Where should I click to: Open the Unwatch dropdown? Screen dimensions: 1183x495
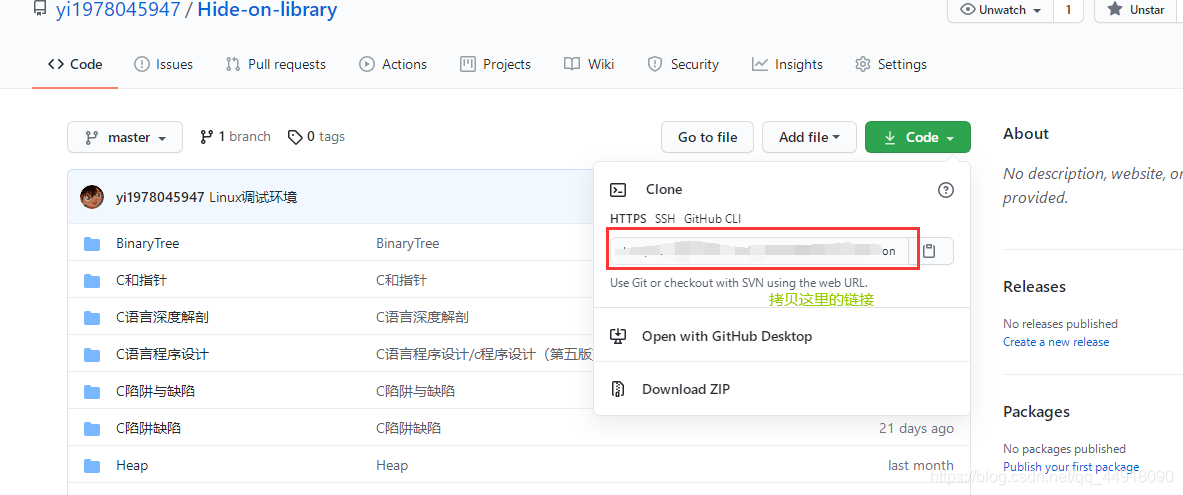[1000, 10]
